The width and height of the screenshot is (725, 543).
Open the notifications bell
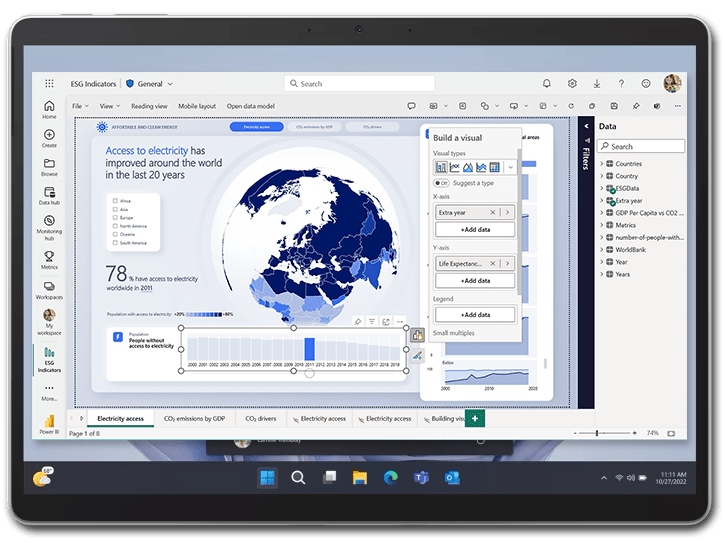547,84
